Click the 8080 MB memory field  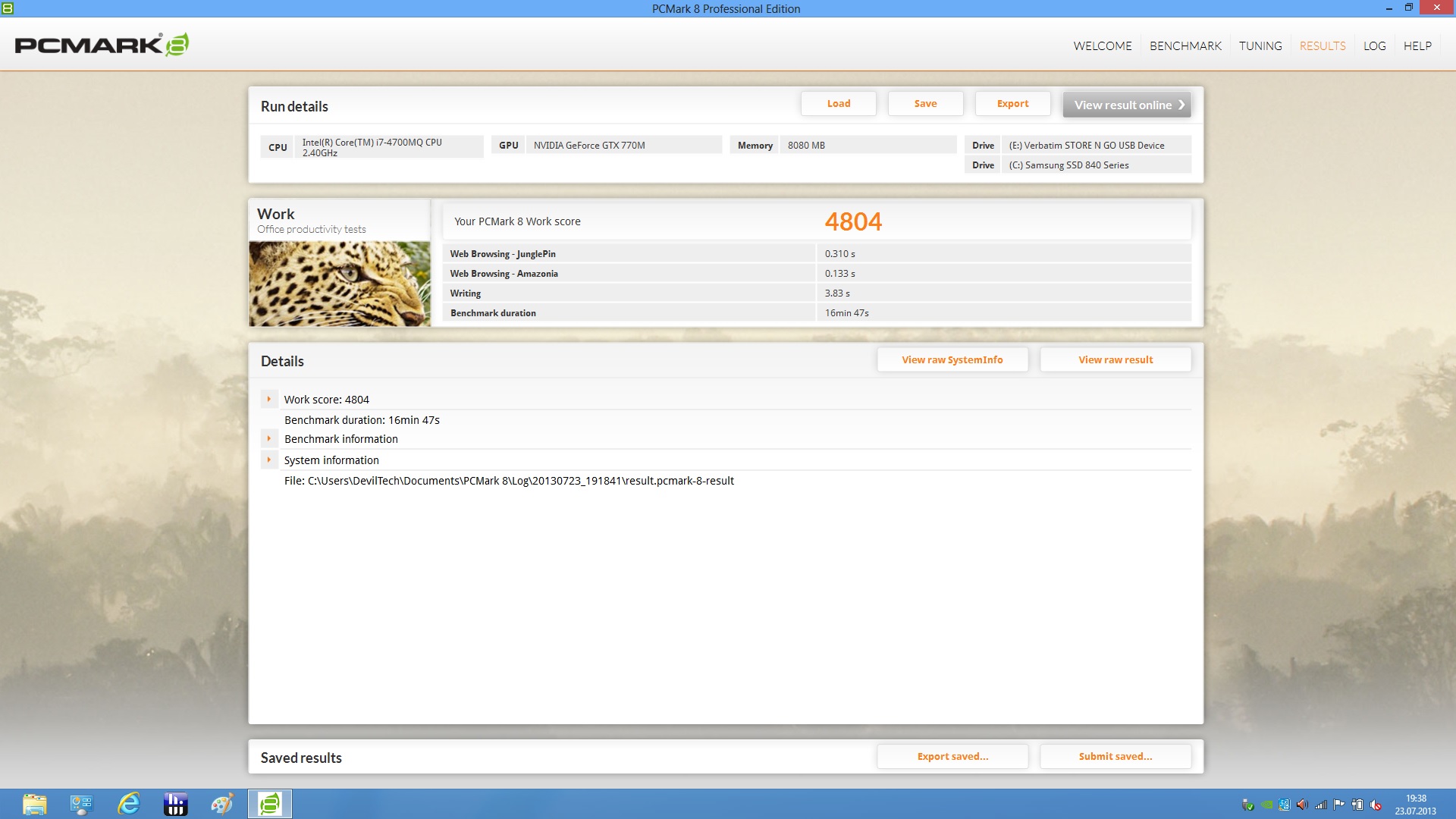[868, 145]
